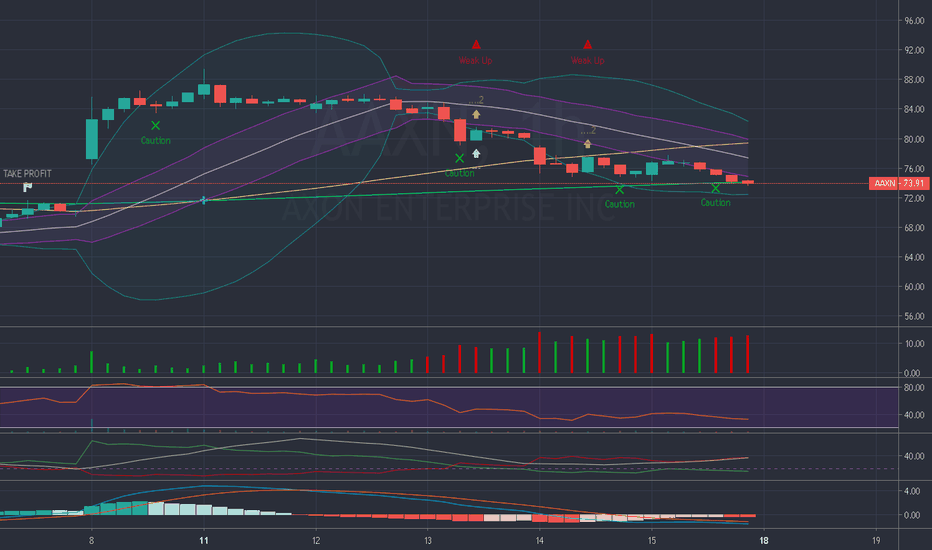The width and height of the screenshot is (932, 550).
Task: Click the 96.00 price axis label
Action: 914,21
